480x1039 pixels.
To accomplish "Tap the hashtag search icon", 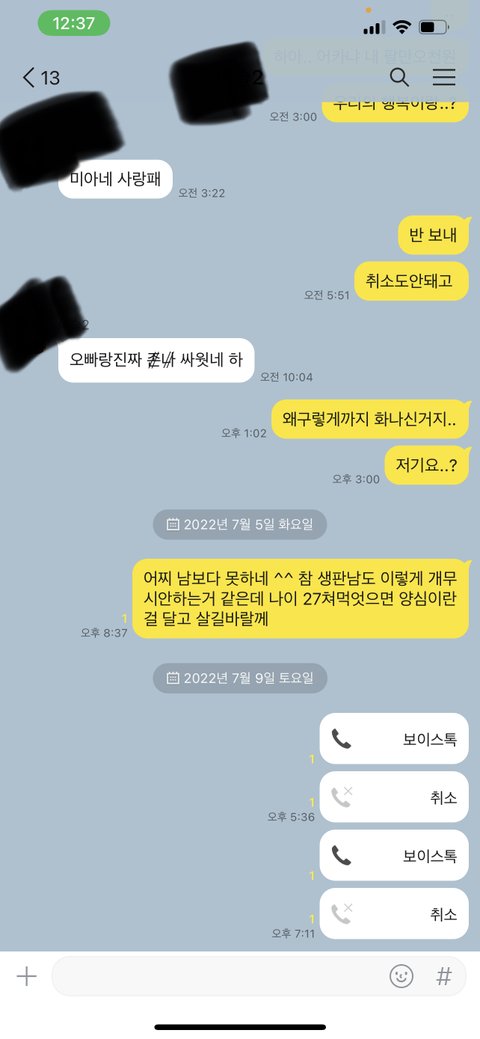I will [x=444, y=976].
